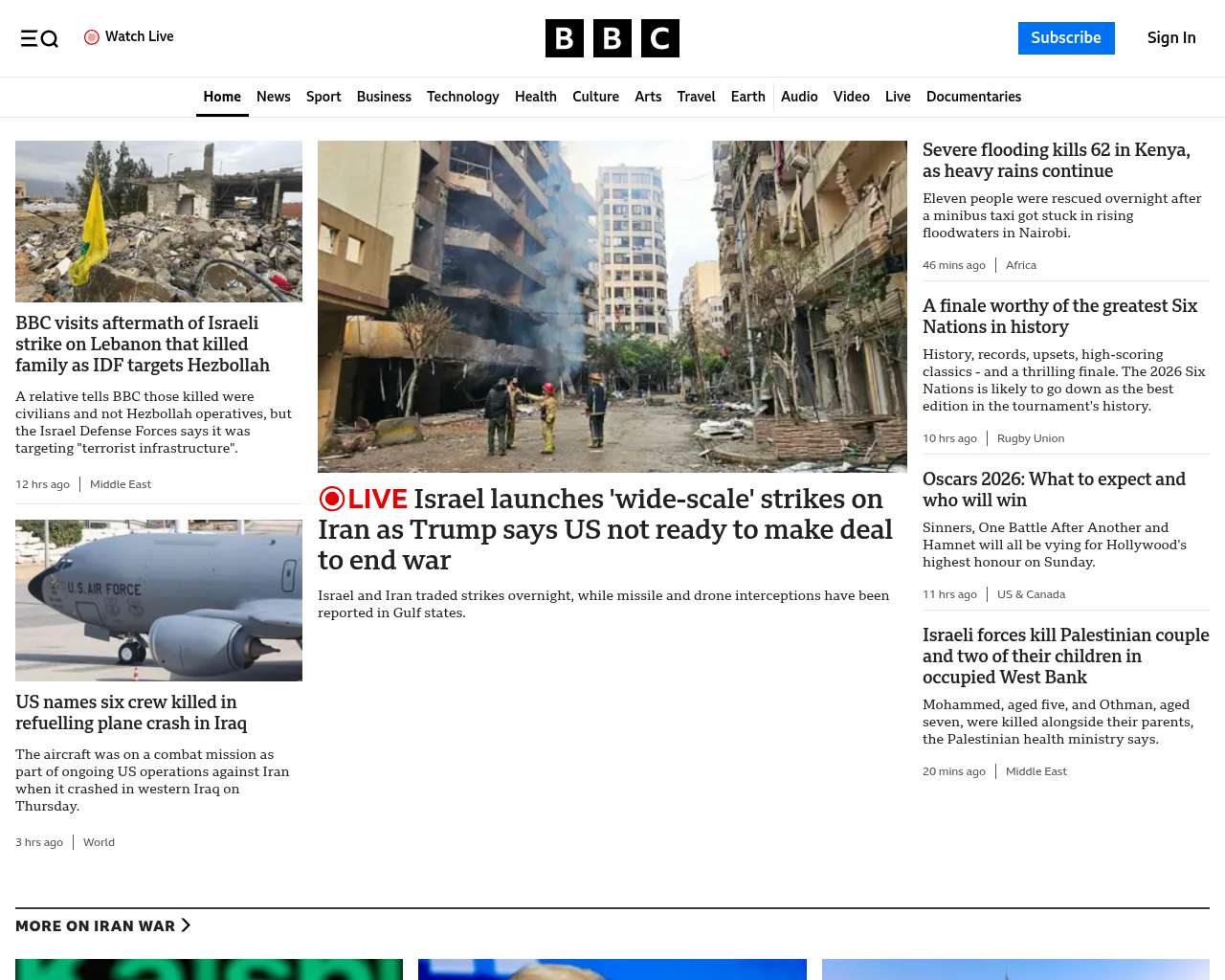This screenshot has height=980, width=1225.
Task: Click the blue Subscribe button
Action: 1066,38
